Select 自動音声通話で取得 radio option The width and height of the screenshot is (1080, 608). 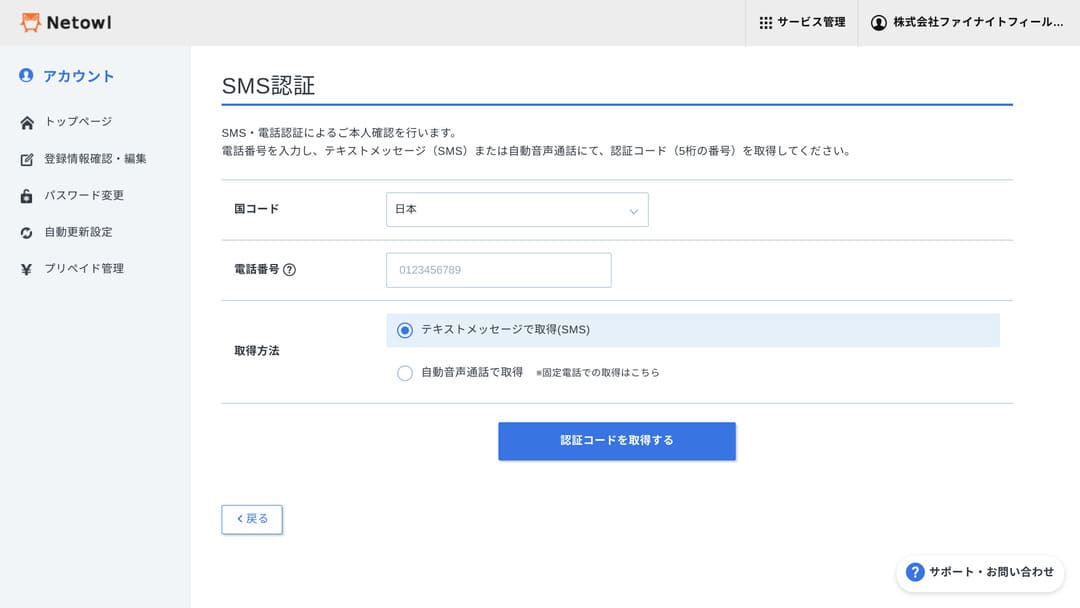[405, 373]
